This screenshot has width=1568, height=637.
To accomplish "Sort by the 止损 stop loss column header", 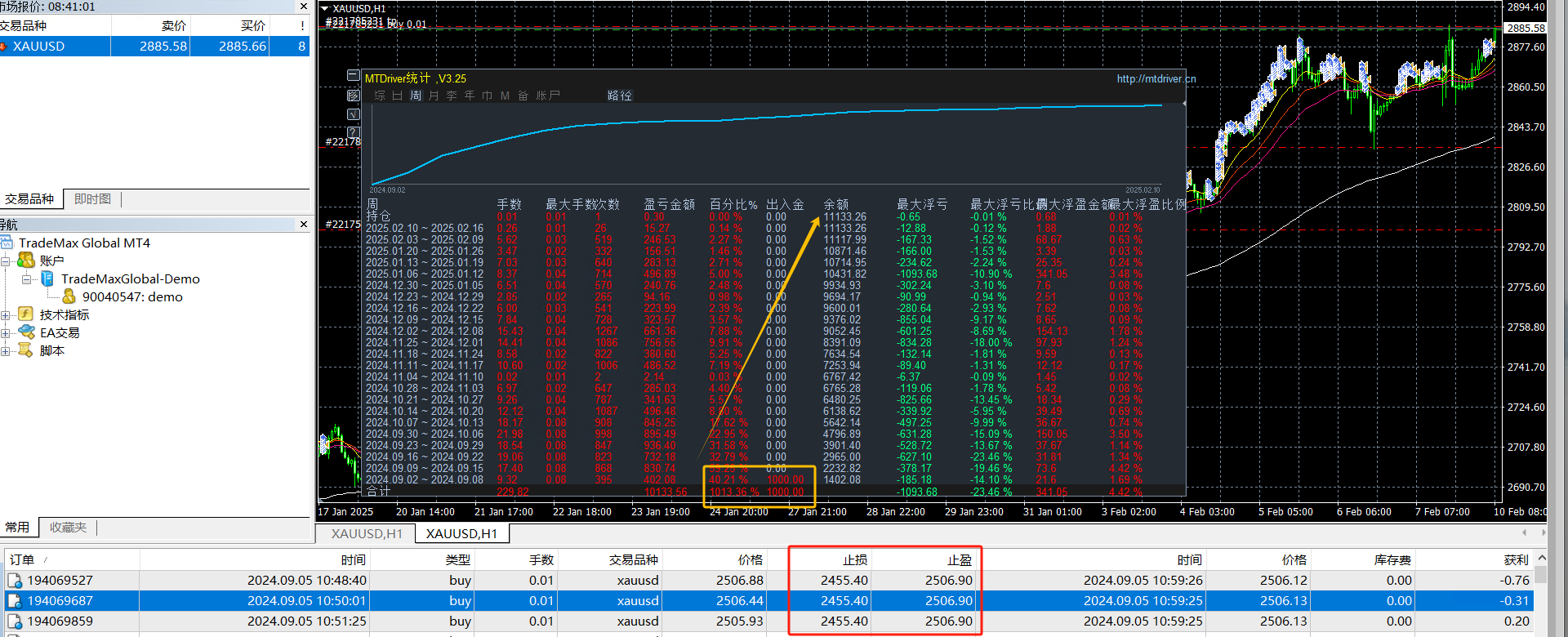I will pos(855,559).
